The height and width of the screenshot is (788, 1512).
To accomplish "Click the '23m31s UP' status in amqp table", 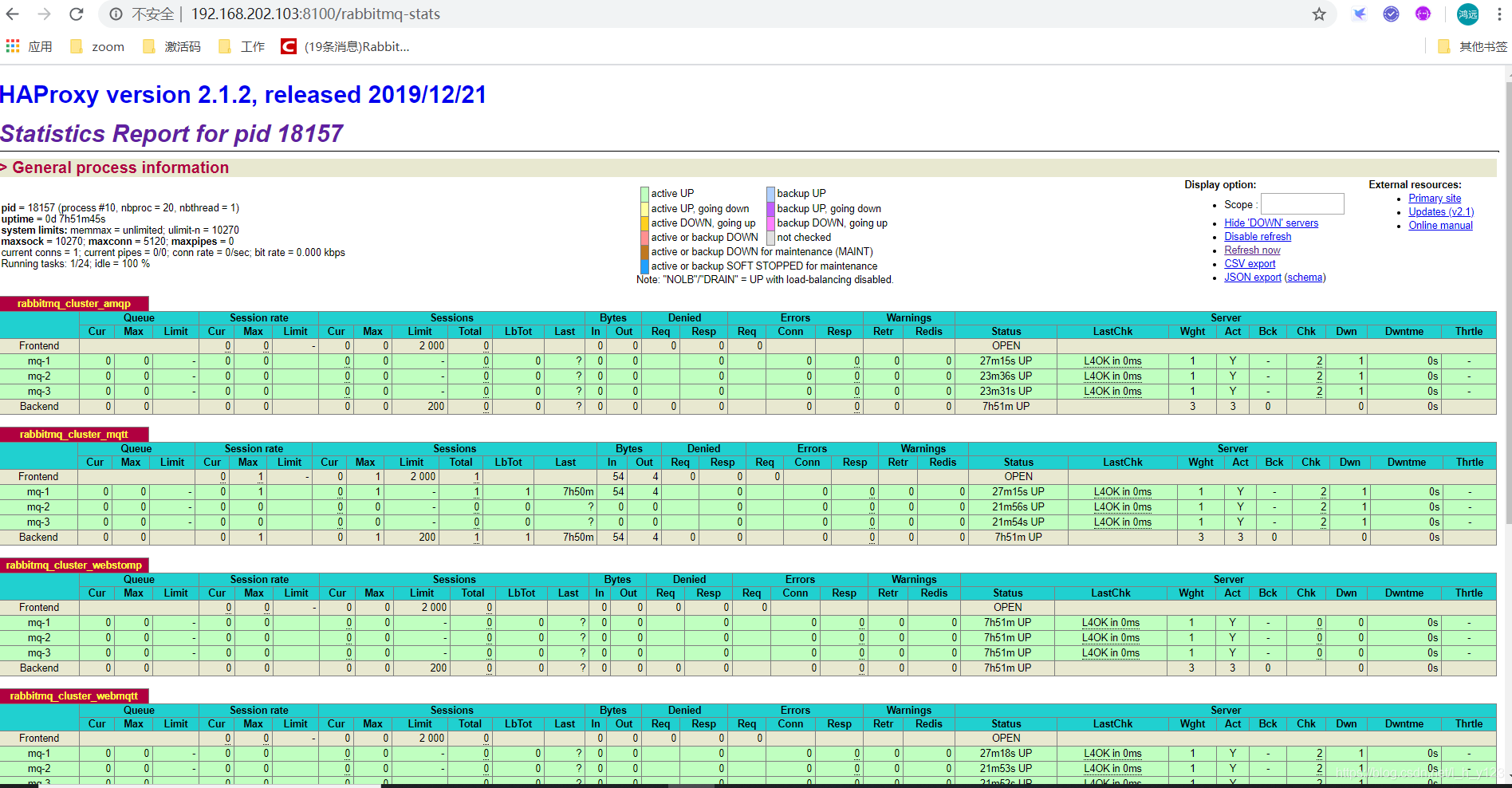I will [x=1006, y=392].
